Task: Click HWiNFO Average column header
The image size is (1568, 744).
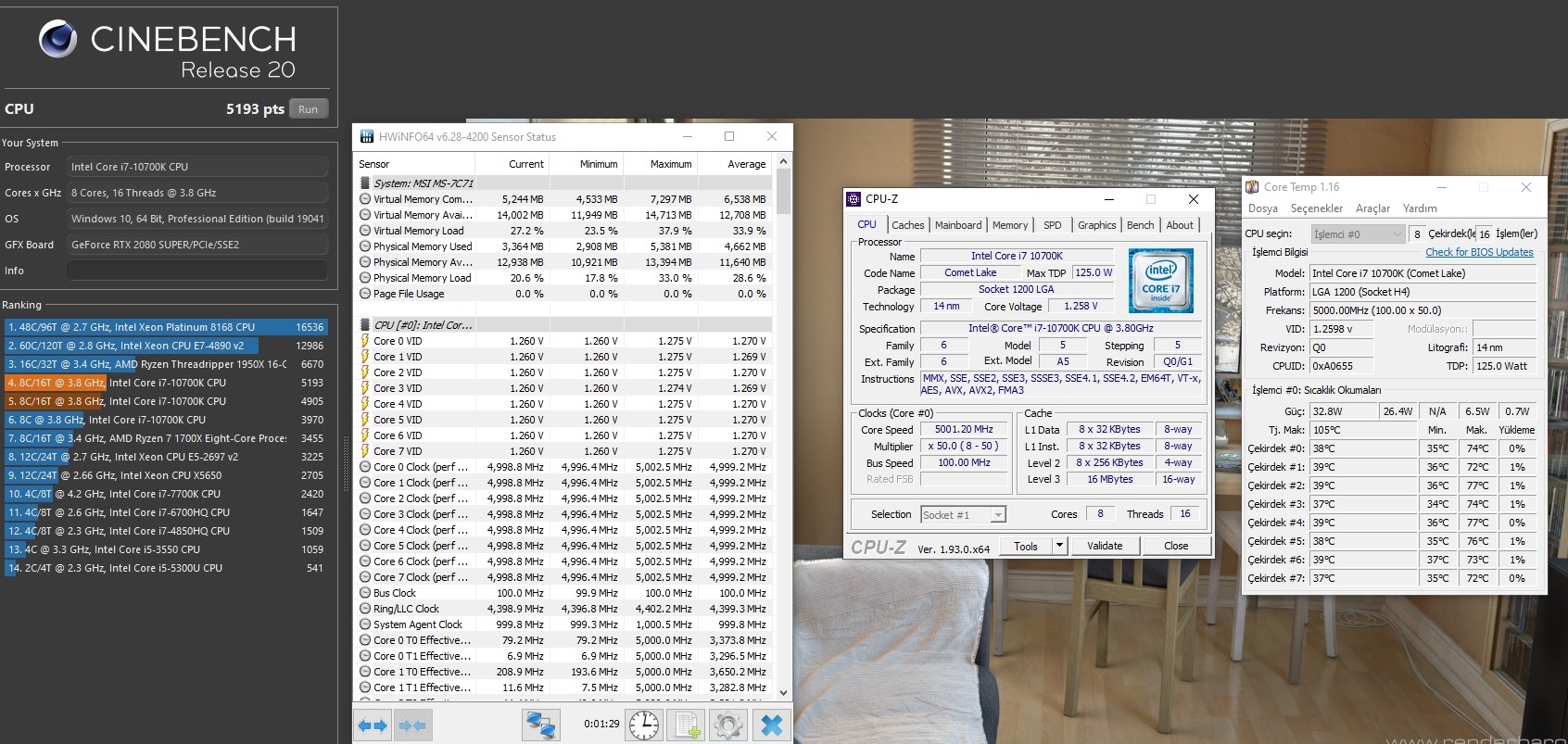Action: click(x=735, y=164)
